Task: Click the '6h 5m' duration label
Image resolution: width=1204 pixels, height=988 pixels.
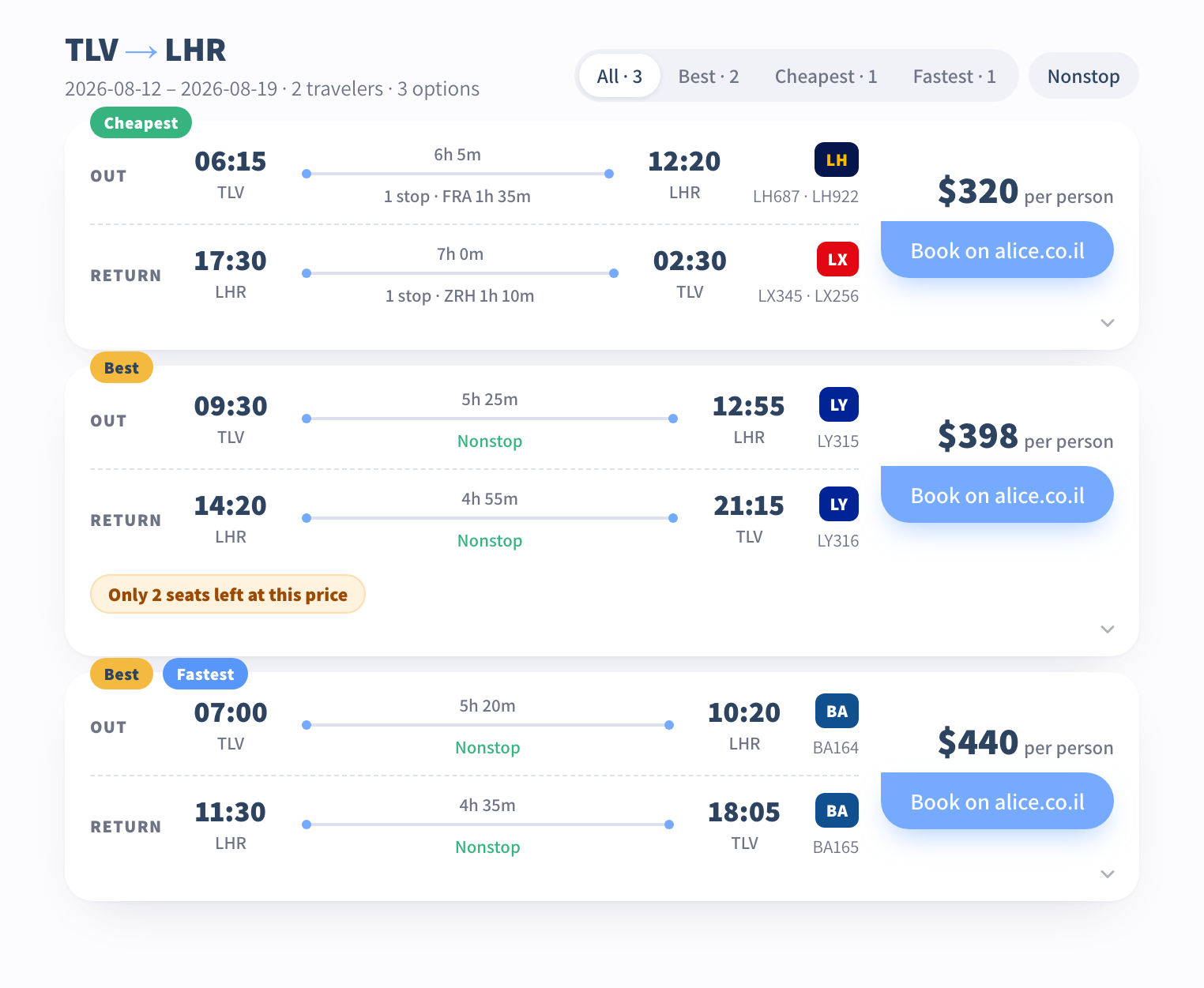Action: [457, 155]
